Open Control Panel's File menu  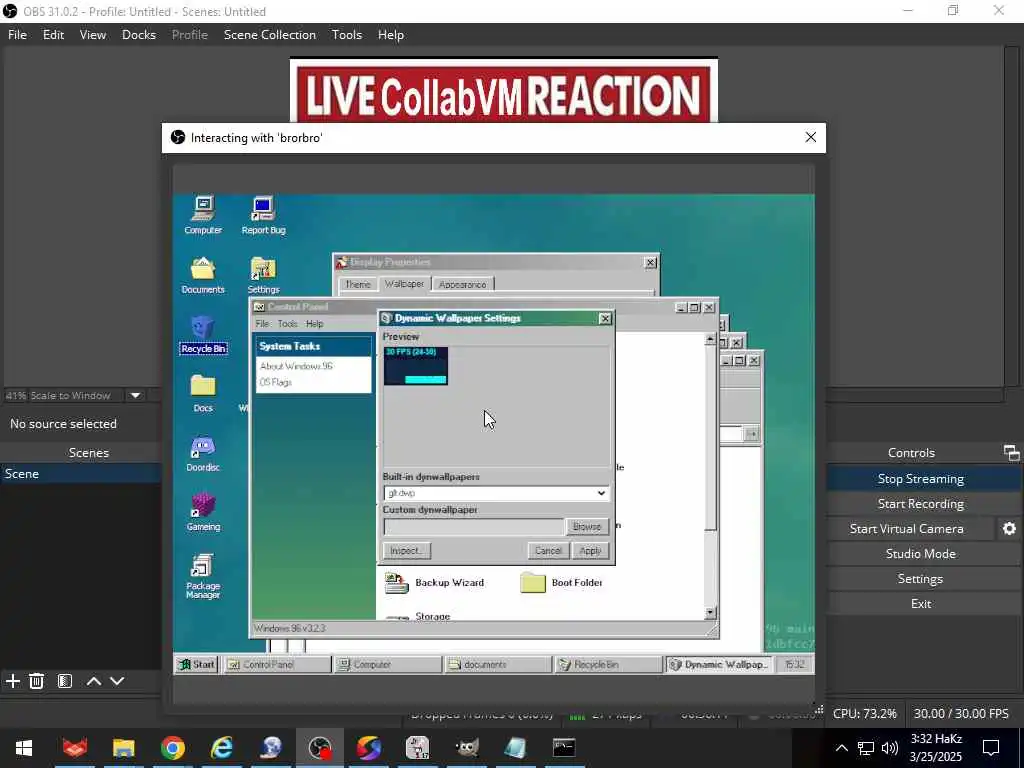tap(262, 323)
